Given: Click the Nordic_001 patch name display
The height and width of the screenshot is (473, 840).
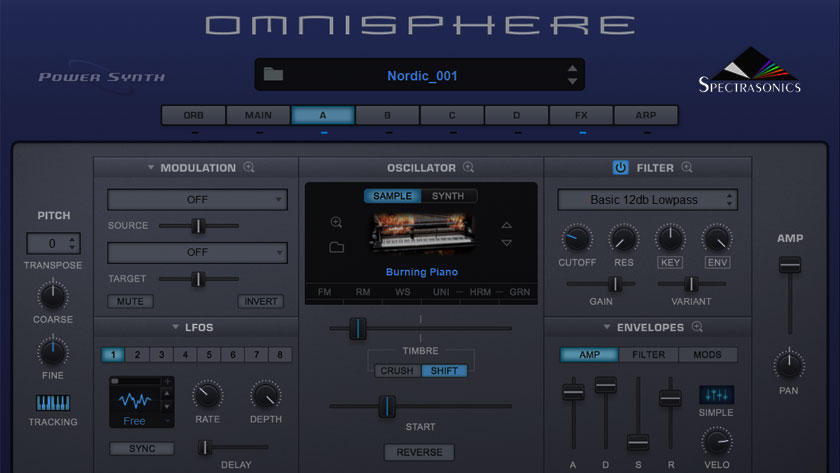Looking at the screenshot, I should point(422,75).
